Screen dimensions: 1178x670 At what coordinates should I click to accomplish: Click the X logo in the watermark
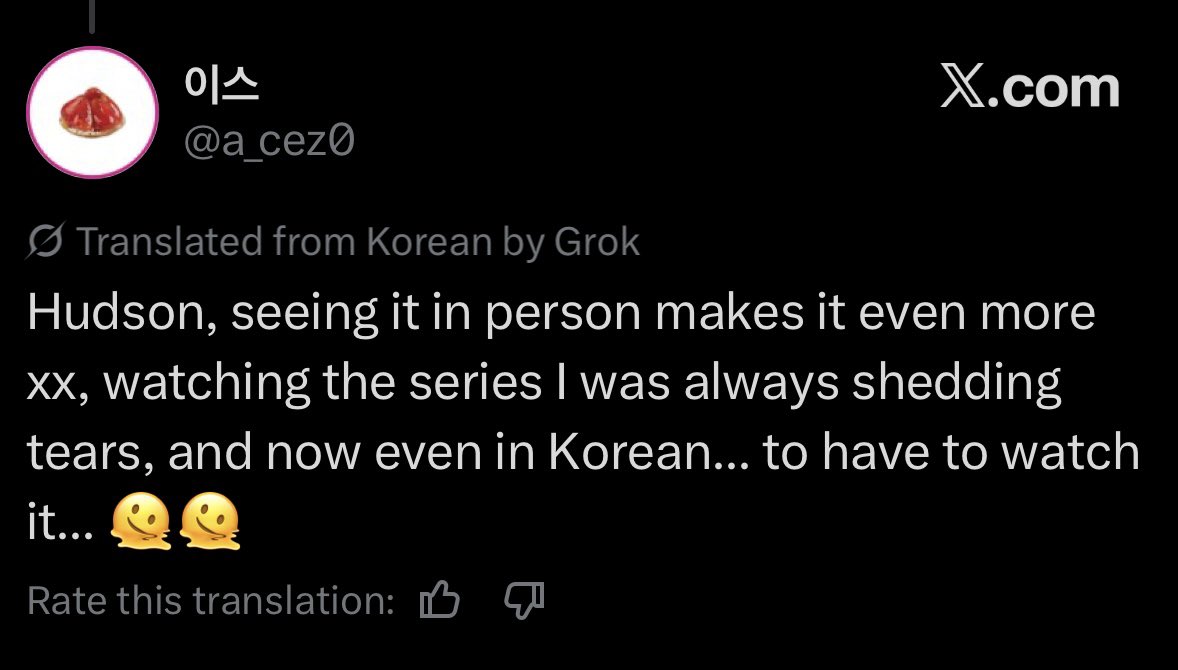(962, 88)
